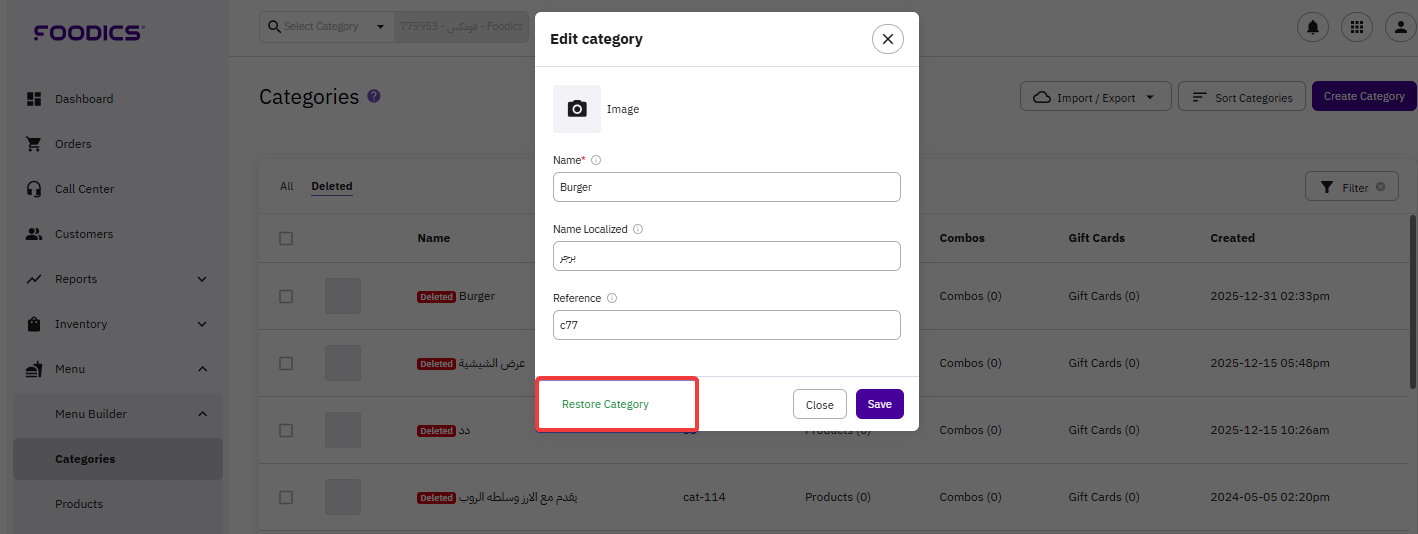
Task: Click the help icon beside Categories heading
Action: tap(374, 96)
